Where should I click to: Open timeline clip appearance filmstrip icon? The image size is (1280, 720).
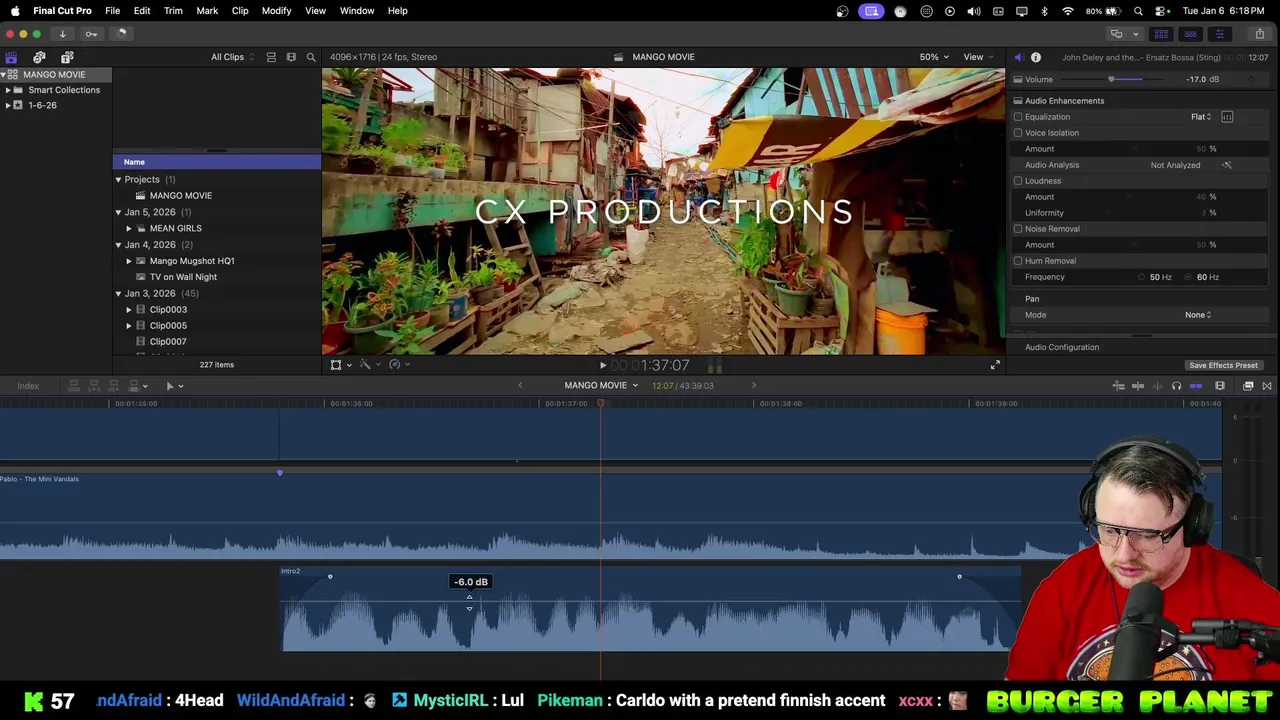[1220, 386]
